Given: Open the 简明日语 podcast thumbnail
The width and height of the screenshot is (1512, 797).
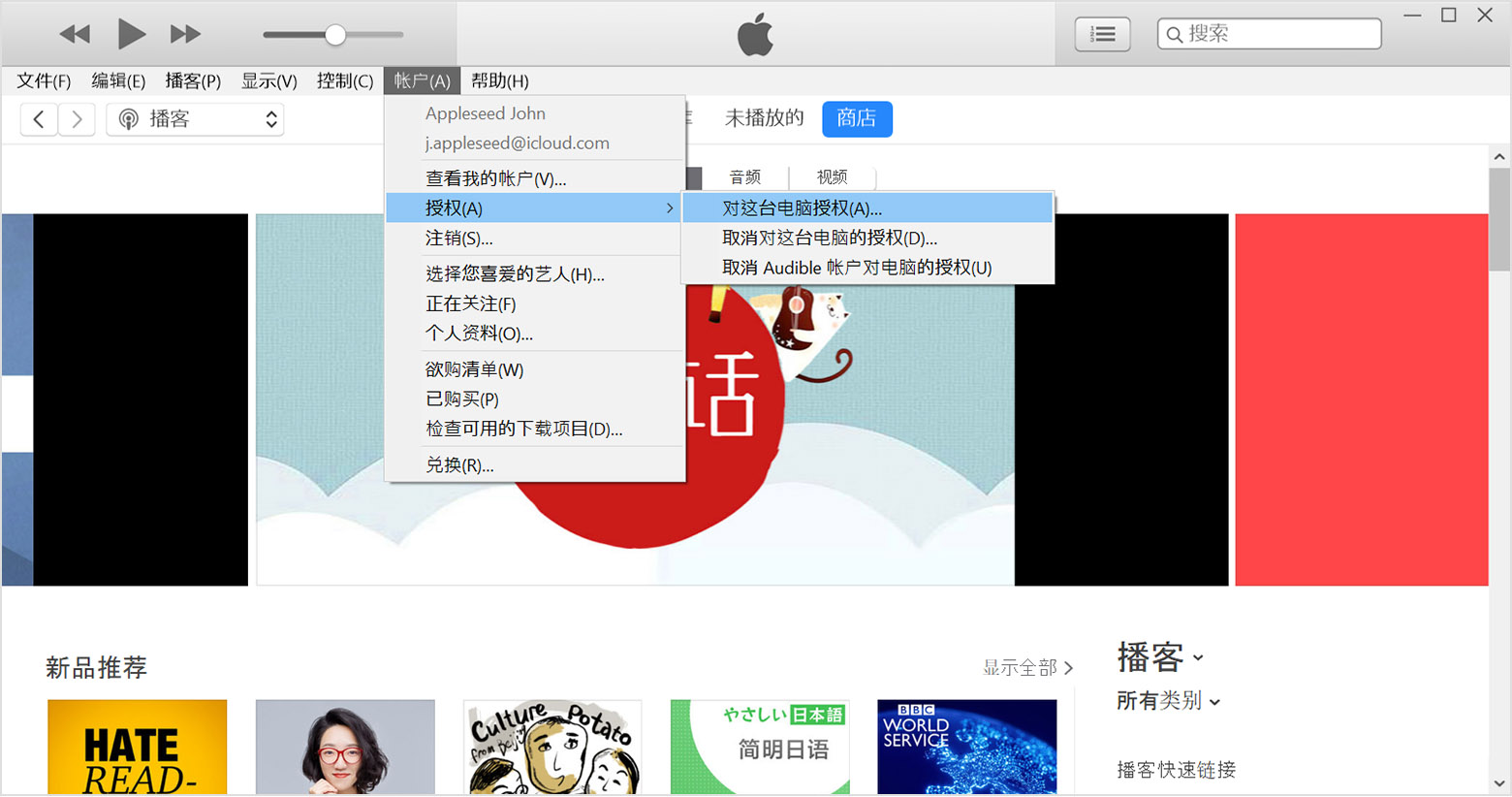Looking at the screenshot, I should click(760, 748).
